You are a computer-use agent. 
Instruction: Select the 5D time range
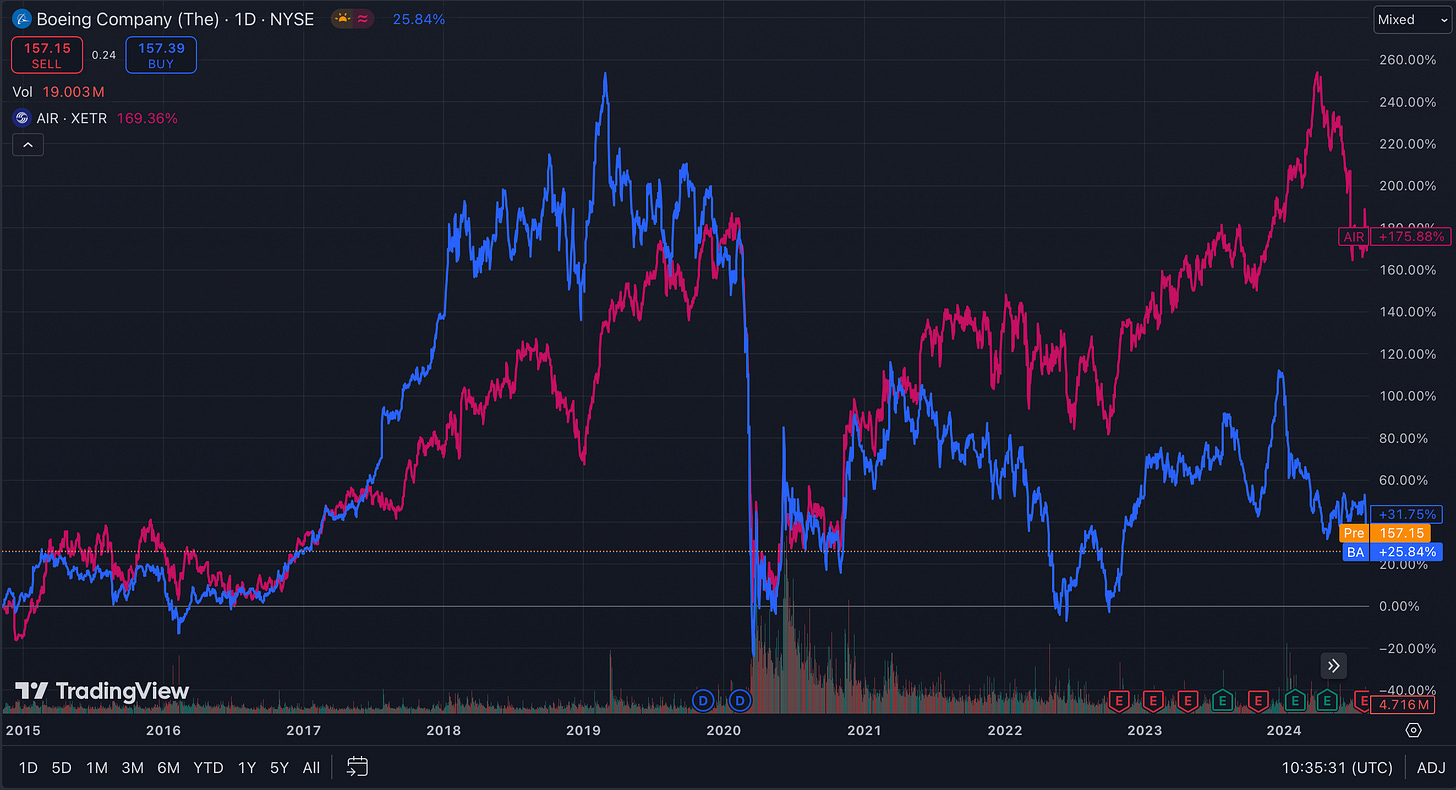pos(62,768)
